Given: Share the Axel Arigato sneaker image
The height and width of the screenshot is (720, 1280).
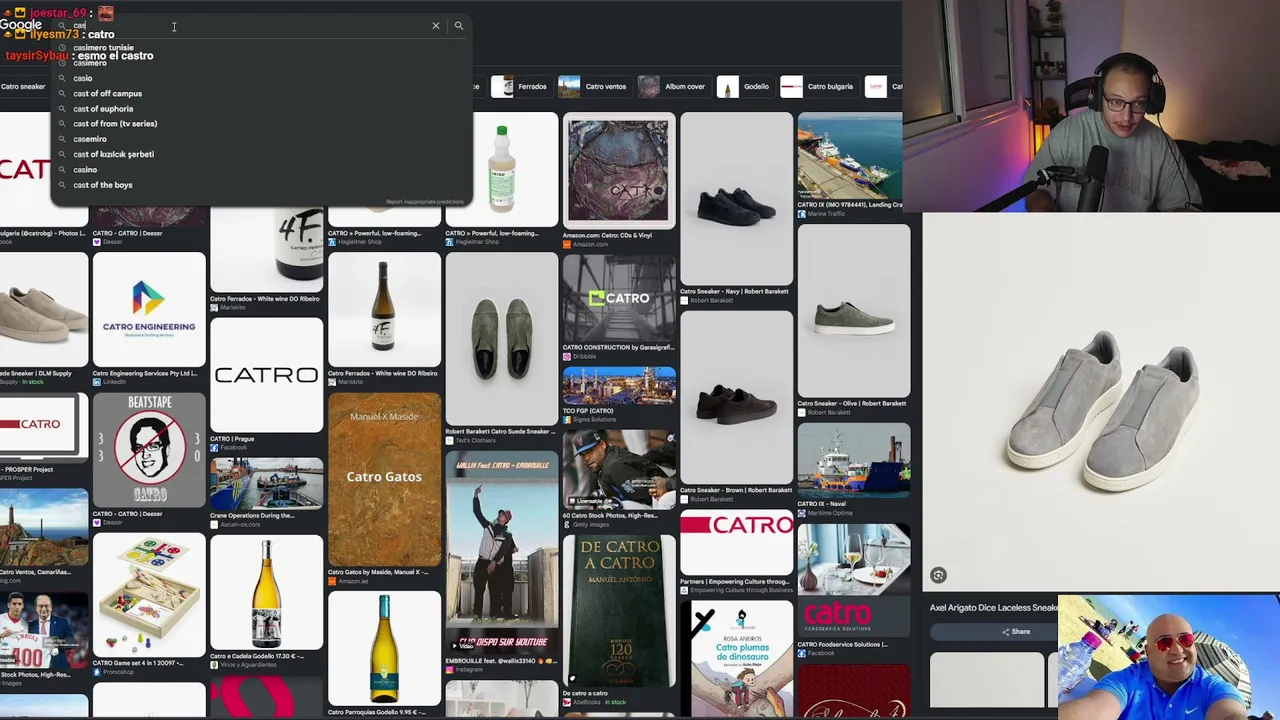Looking at the screenshot, I should tap(1015, 632).
